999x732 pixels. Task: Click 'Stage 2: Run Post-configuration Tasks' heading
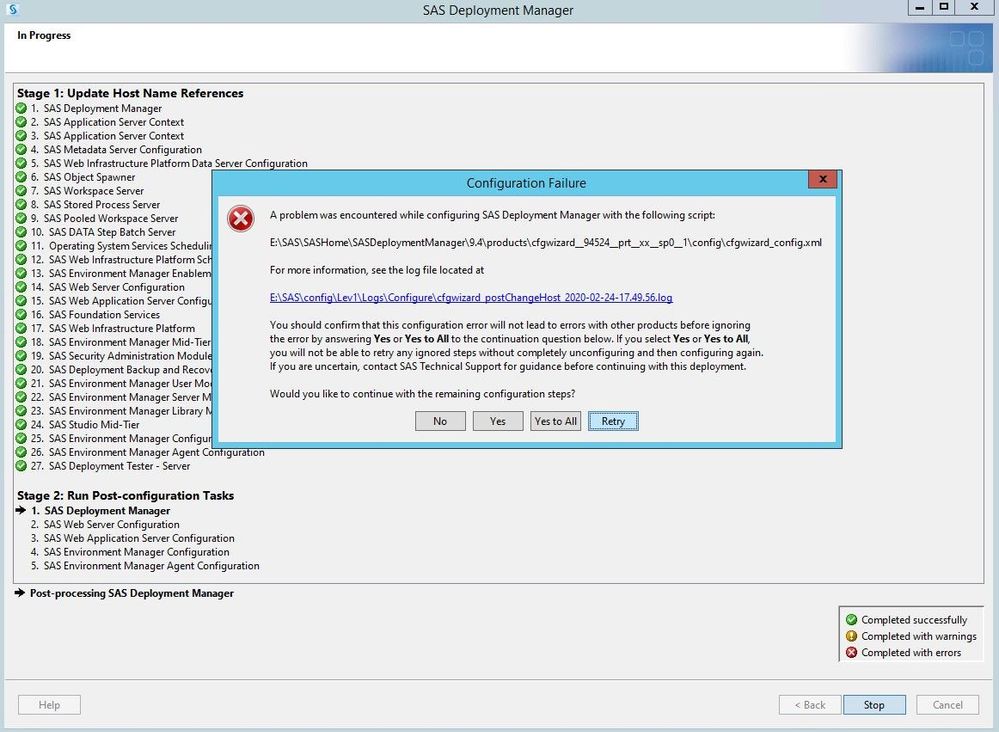[126, 496]
